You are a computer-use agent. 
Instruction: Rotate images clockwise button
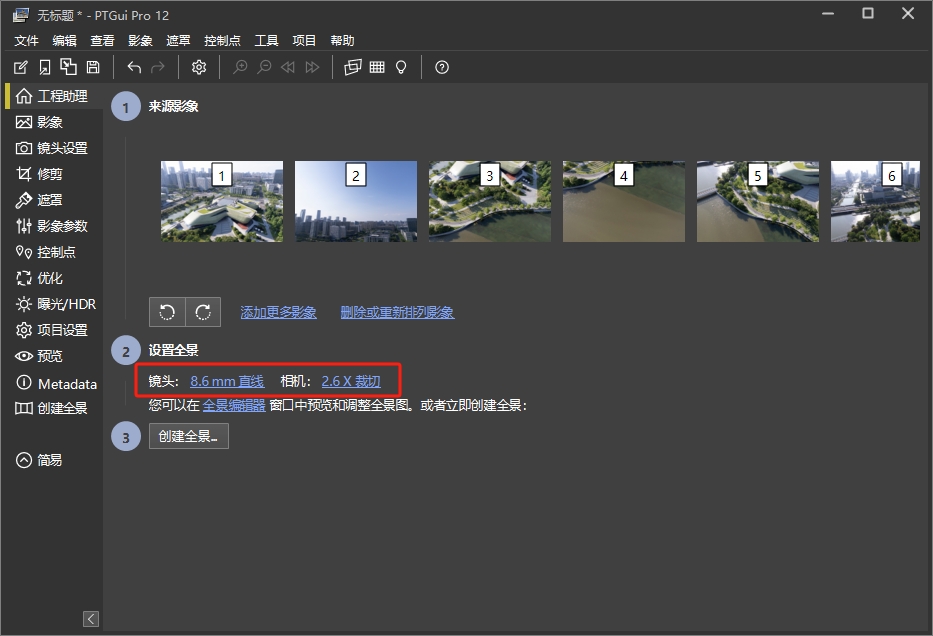click(203, 312)
